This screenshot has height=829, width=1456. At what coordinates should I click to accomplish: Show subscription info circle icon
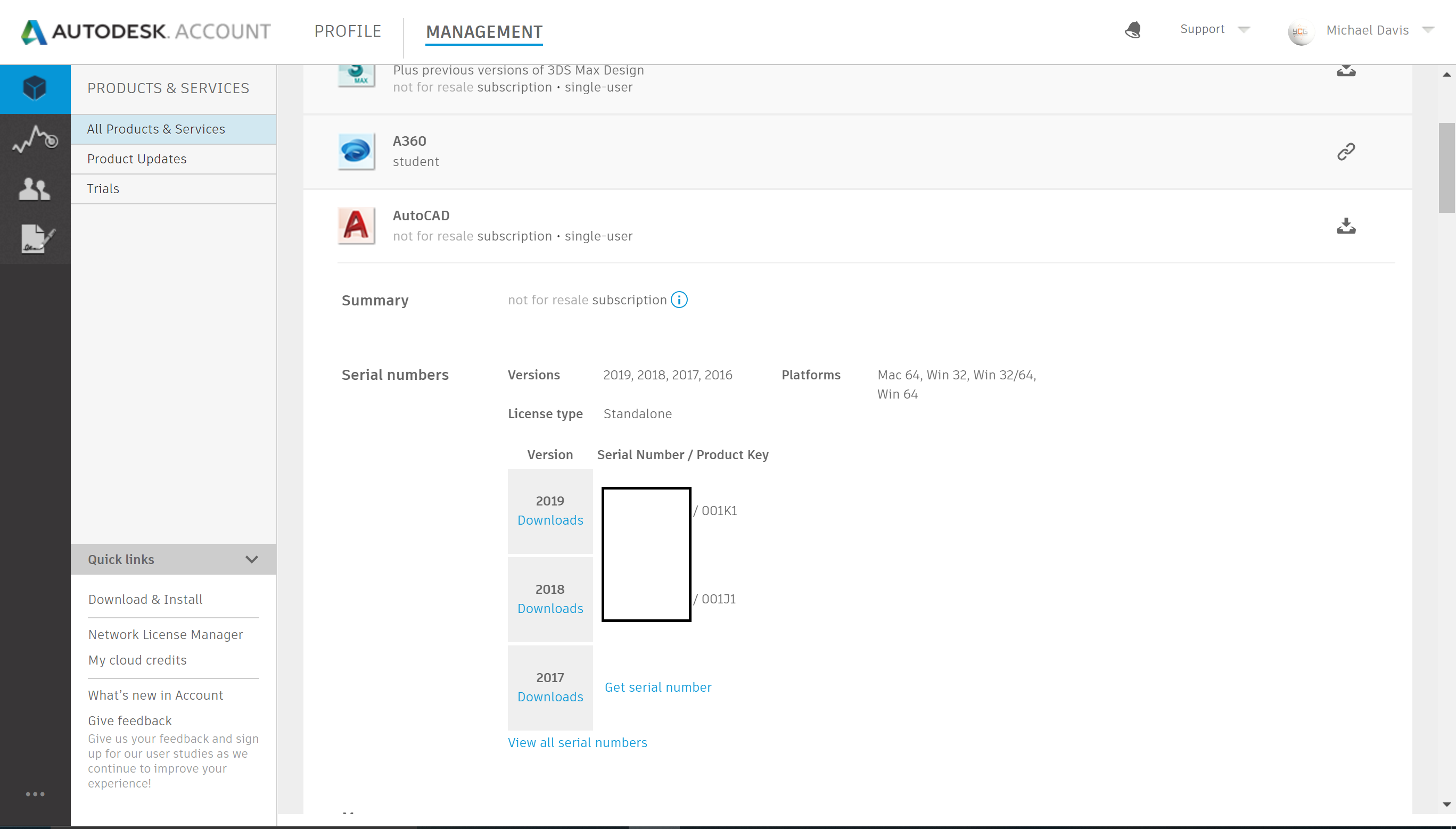679,300
